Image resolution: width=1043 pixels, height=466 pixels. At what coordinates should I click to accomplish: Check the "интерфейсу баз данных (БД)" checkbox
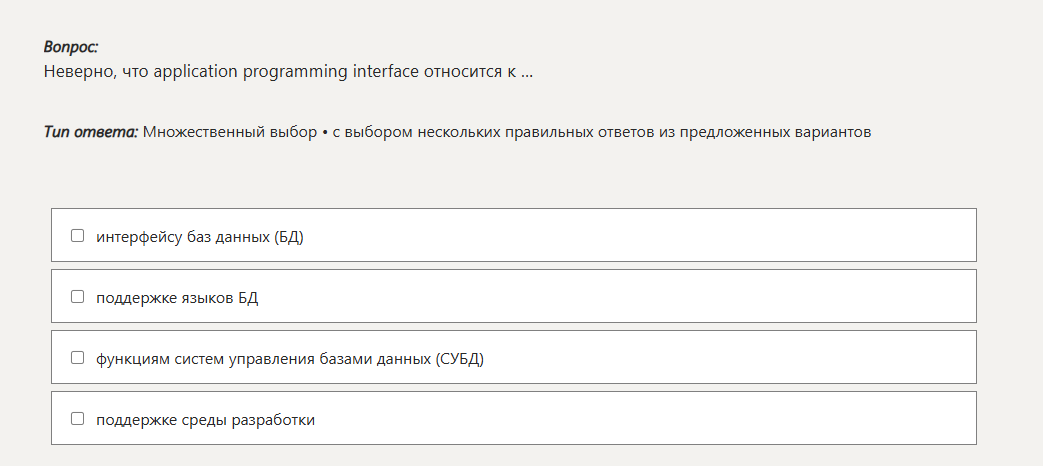pos(77,236)
